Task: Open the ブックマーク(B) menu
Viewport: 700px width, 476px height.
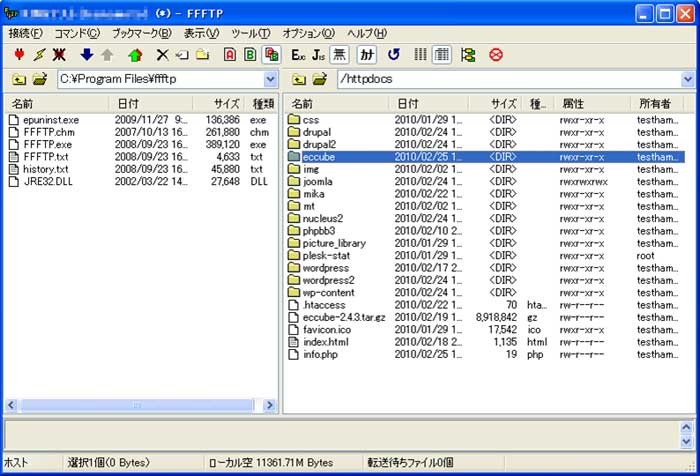Action: pyautogui.click(x=142, y=33)
